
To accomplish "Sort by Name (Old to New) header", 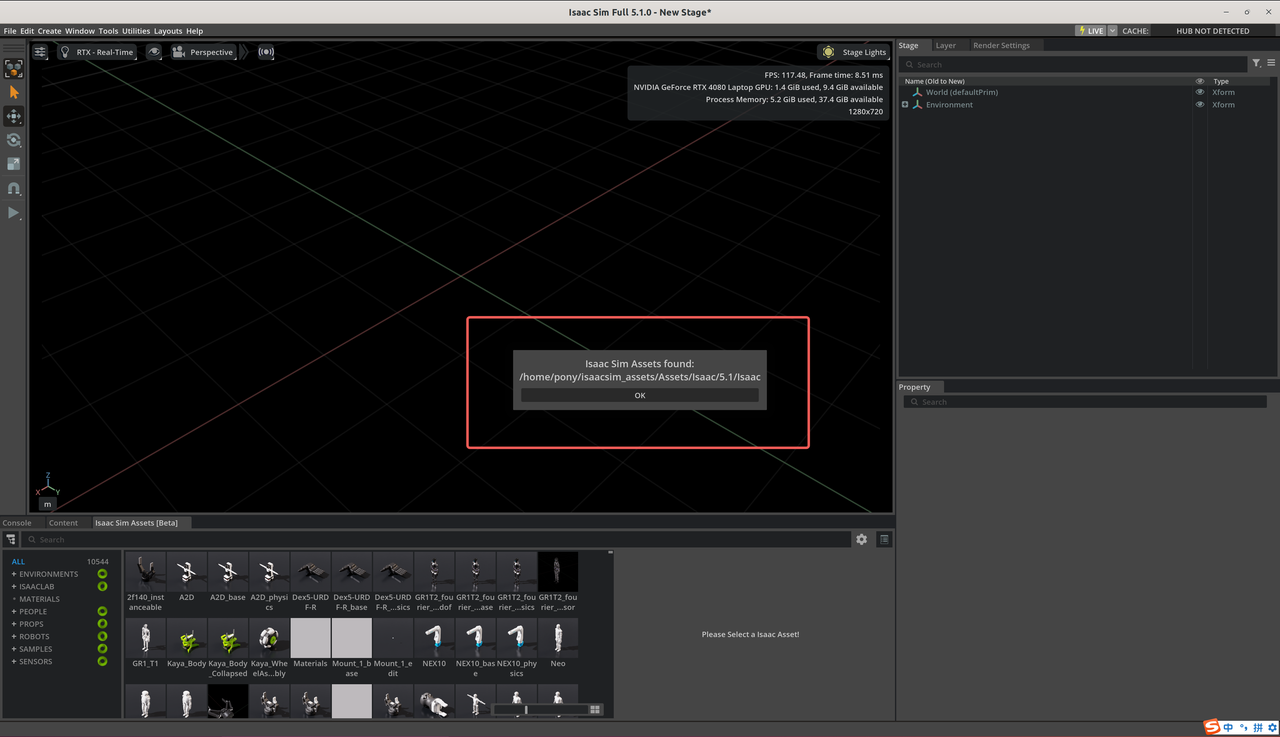I will (x=934, y=81).
